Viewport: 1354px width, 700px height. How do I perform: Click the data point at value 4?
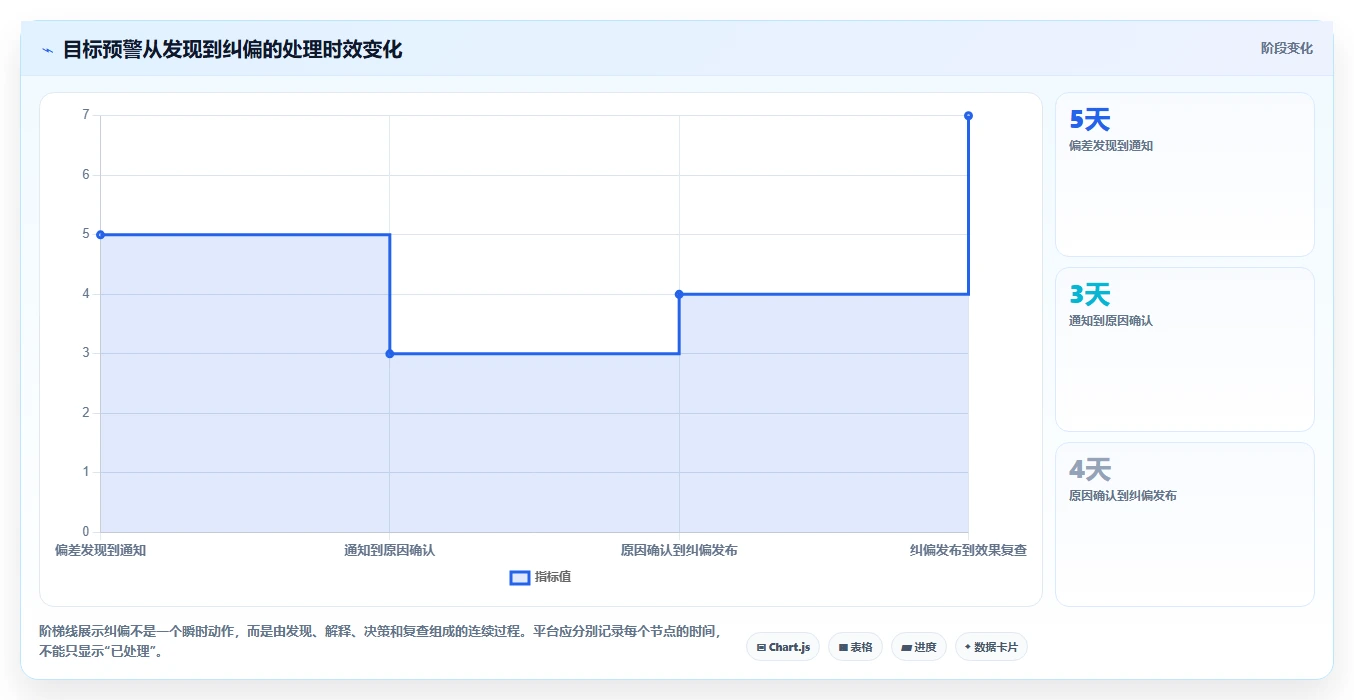[x=679, y=294]
